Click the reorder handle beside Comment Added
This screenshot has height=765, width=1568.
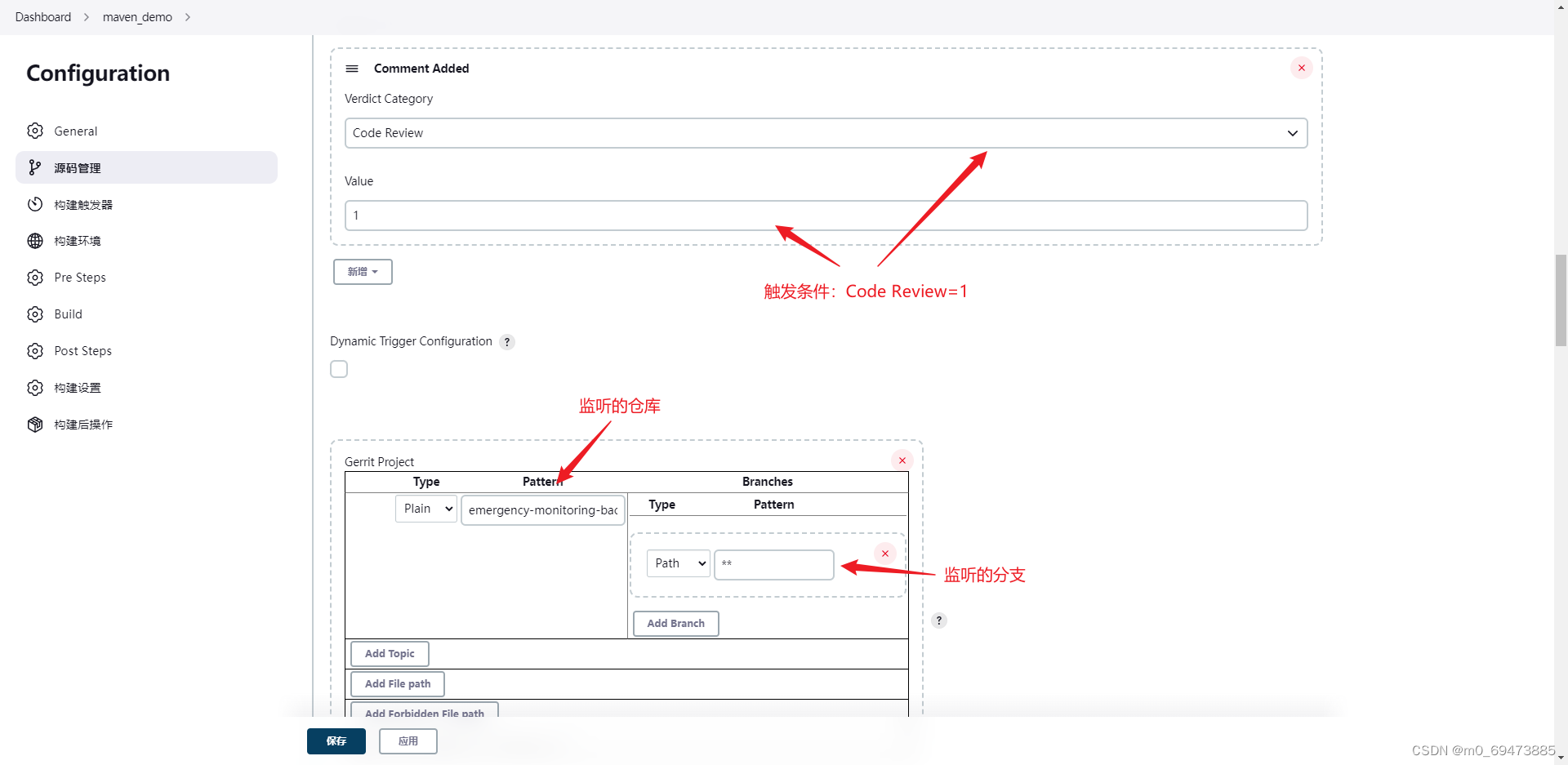pos(351,69)
